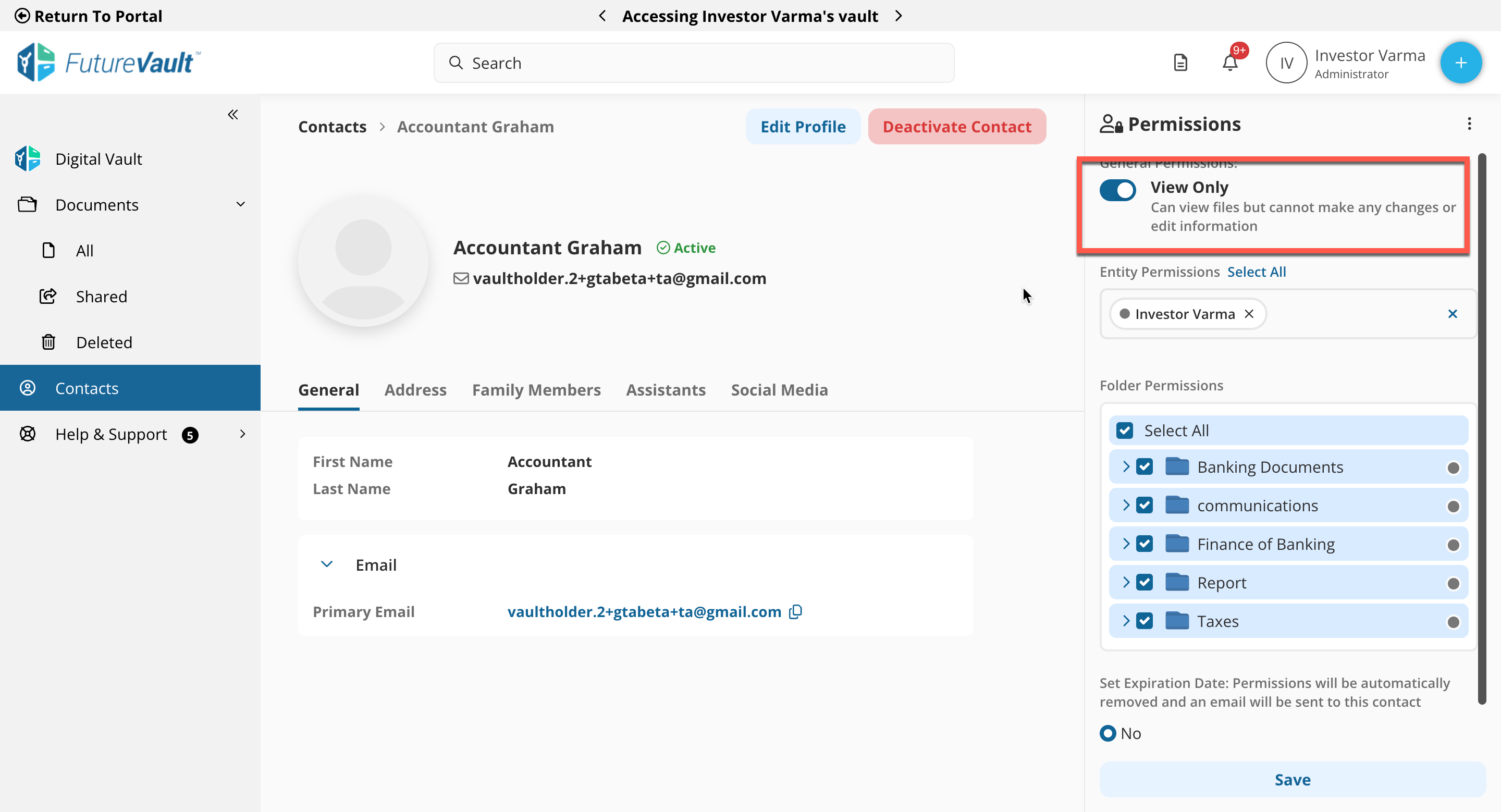The height and width of the screenshot is (812, 1501).
Task: Remove Investor Varma entity chip
Action: [1249, 314]
